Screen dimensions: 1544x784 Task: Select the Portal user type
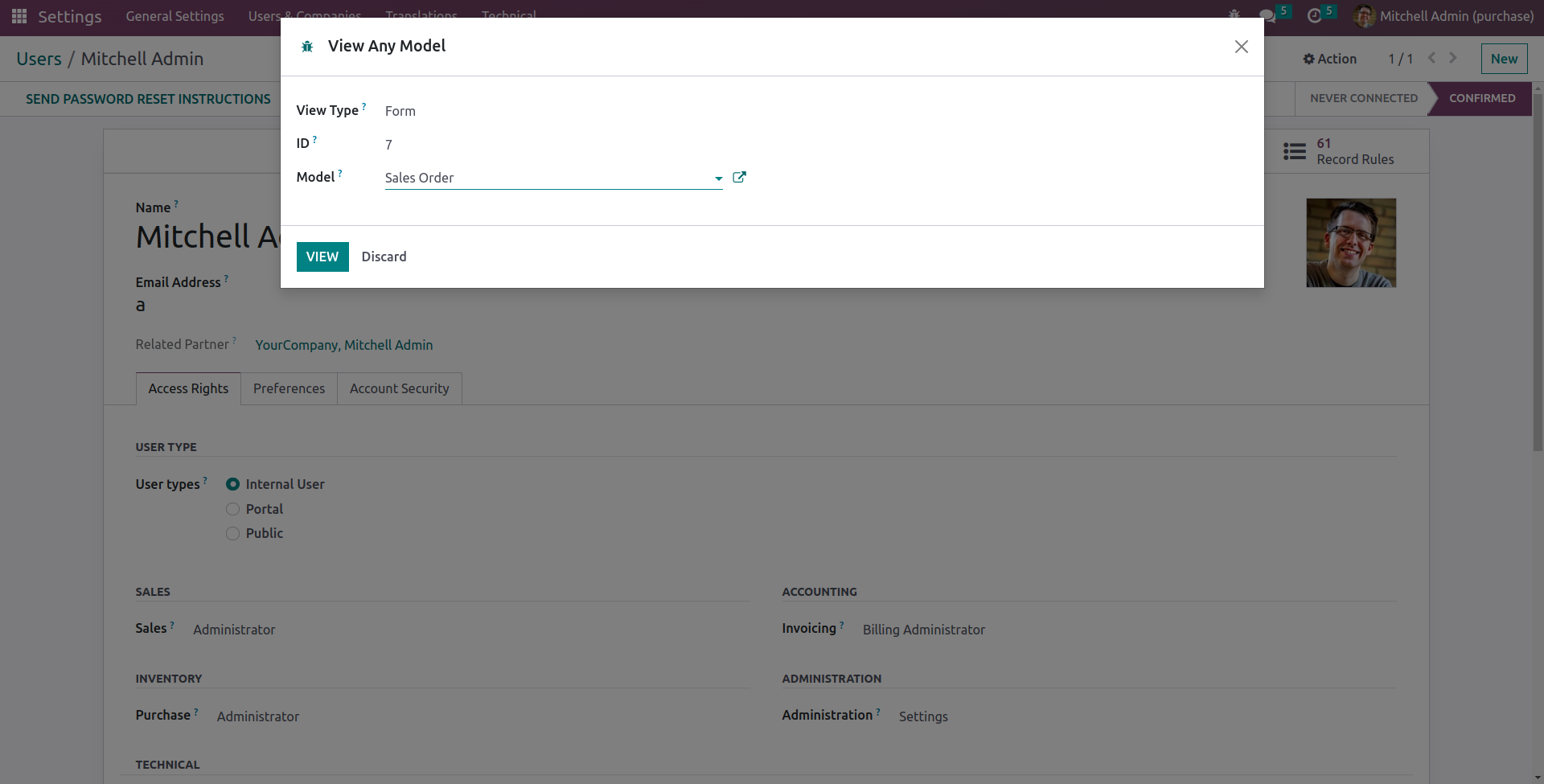tap(233, 509)
